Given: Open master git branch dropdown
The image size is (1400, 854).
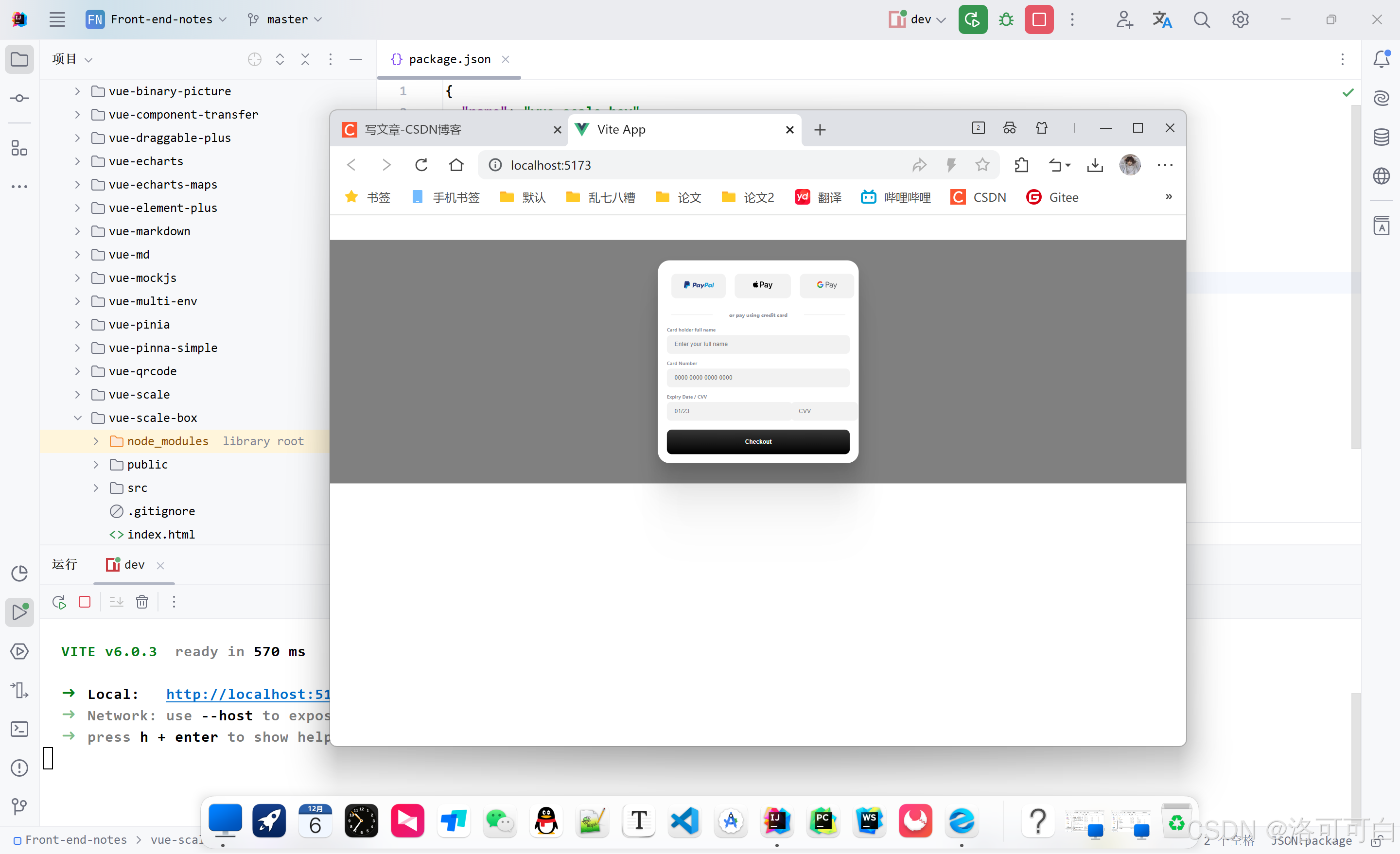Looking at the screenshot, I should (285, 19).
